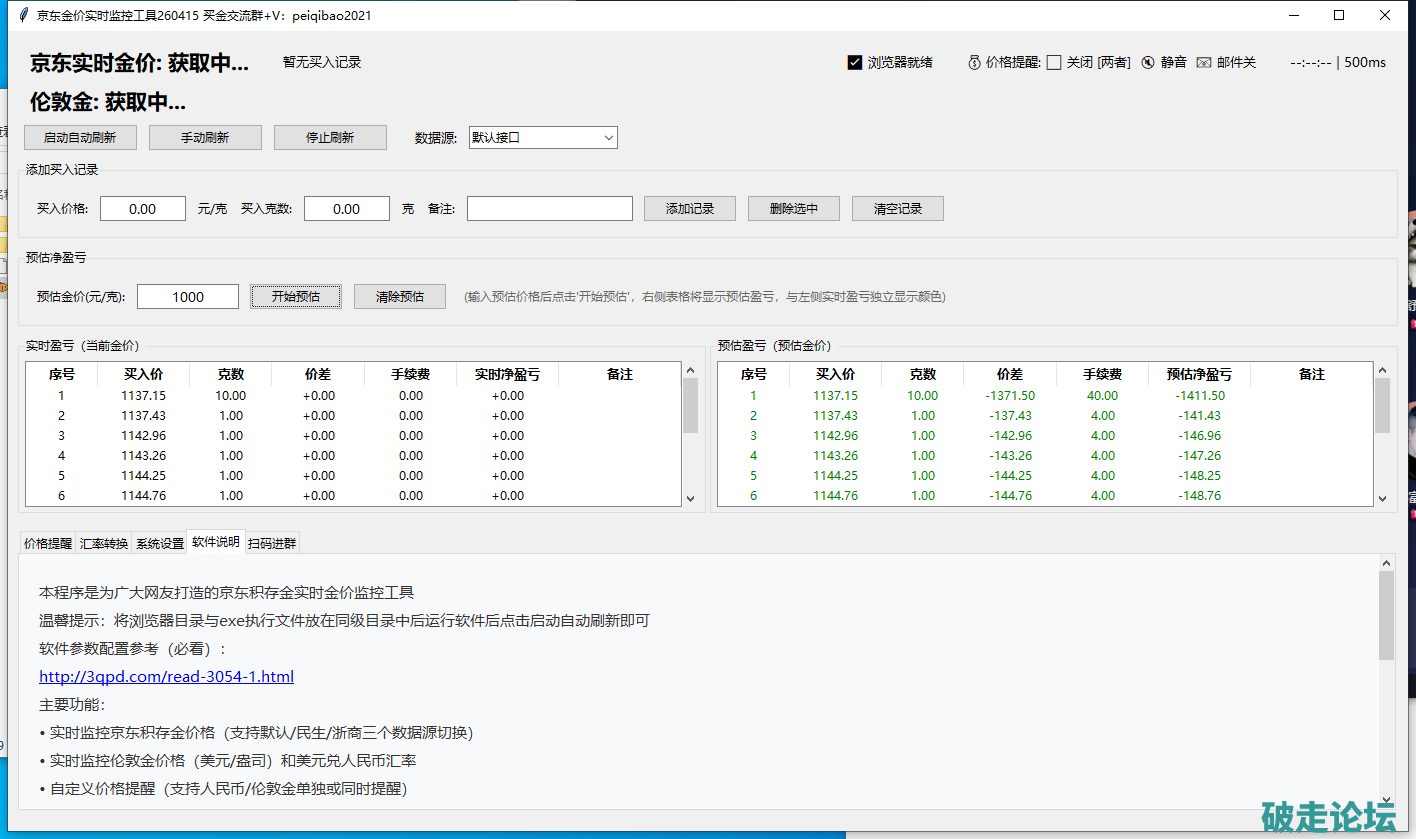Click the email alert (邮件关) envelope icon
Image resolution: width=1416 pixels, height=839 pixels.
pos(1204,62)
